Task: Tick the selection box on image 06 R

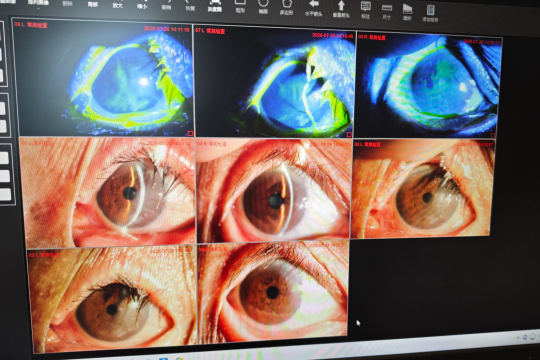Action: pos(492,135)
